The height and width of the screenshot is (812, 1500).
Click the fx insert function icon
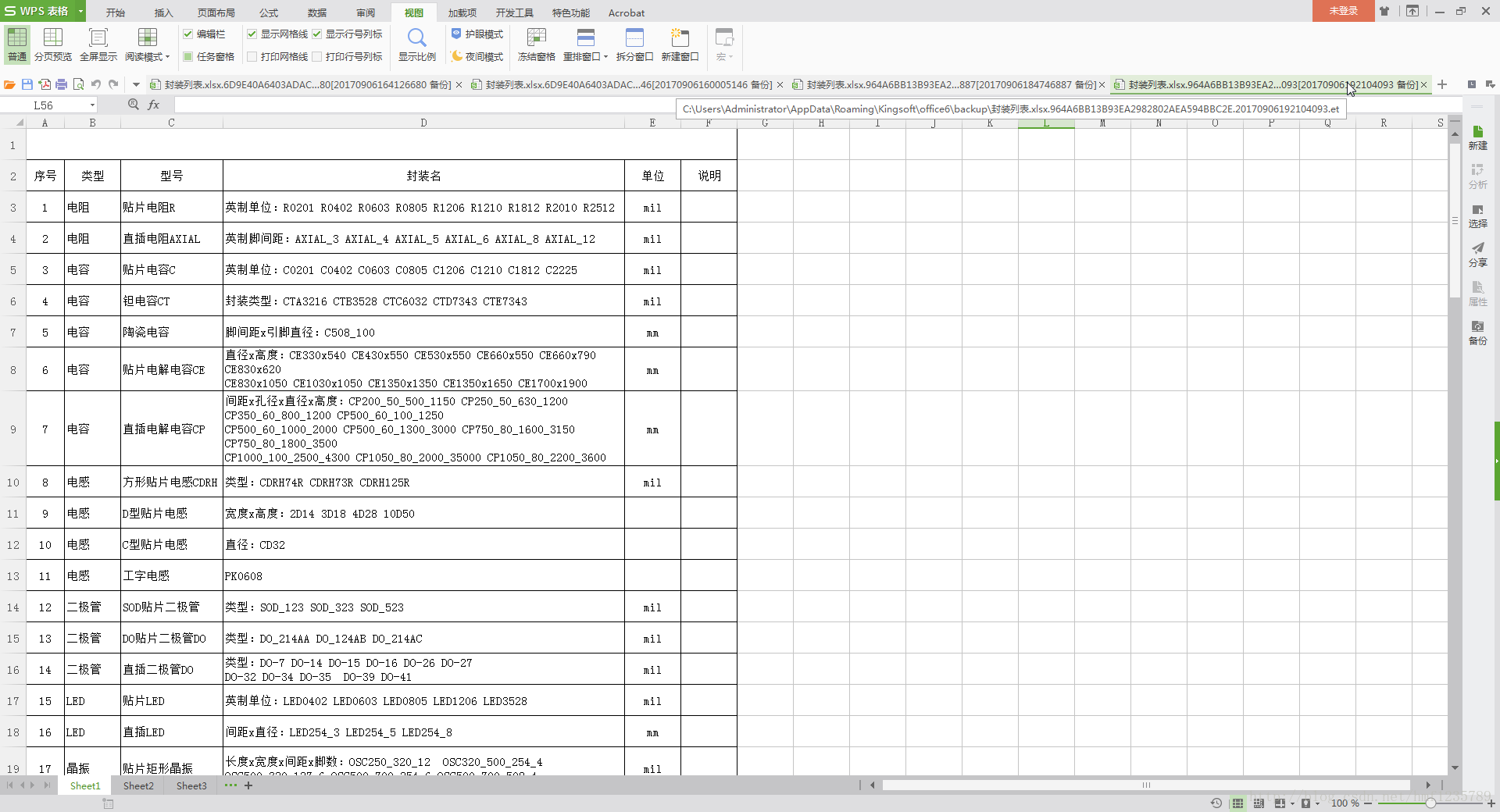pyautogui.click(x=154, y=105)
